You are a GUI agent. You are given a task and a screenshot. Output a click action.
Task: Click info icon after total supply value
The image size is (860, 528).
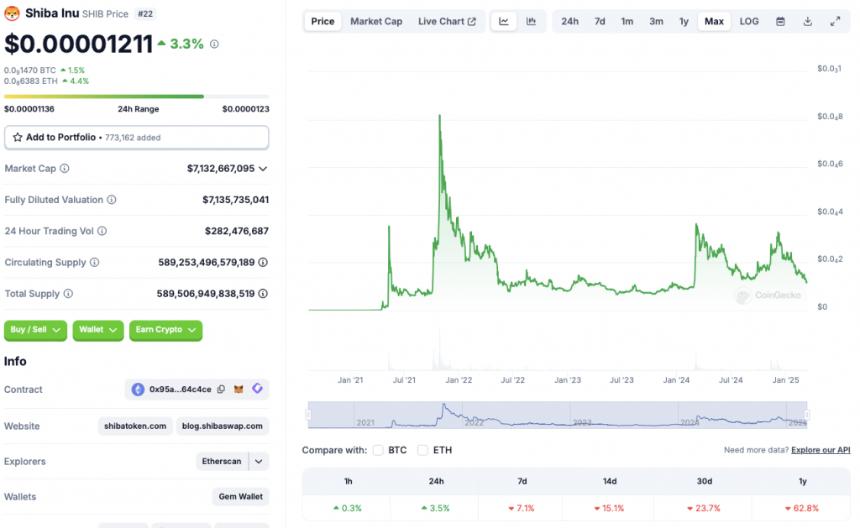(x=263, y=293)
